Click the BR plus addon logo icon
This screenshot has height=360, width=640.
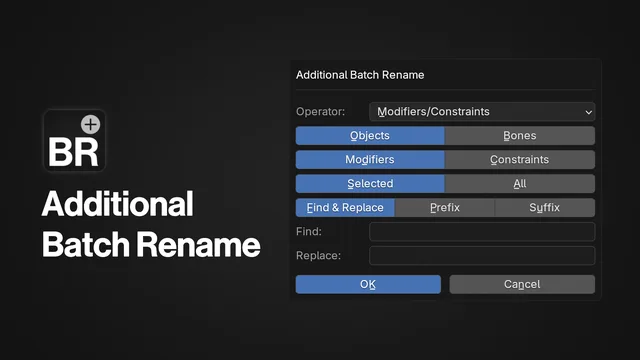(x=75, y=140)
